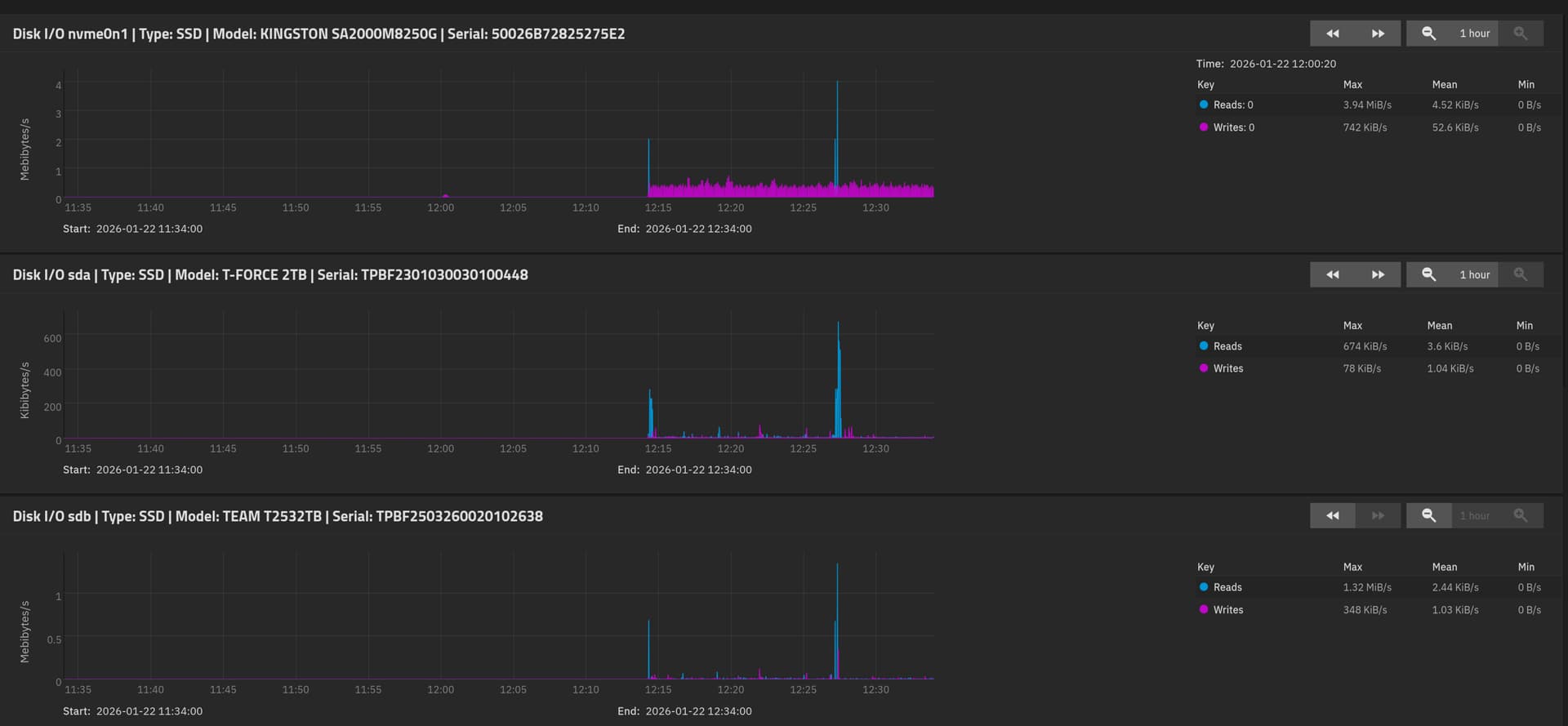Image resolution: width=1568 pixels, height=726 pixels.
Task: Zoom out the sdb disk I/O chart
Action: (x=1428, y=515)
